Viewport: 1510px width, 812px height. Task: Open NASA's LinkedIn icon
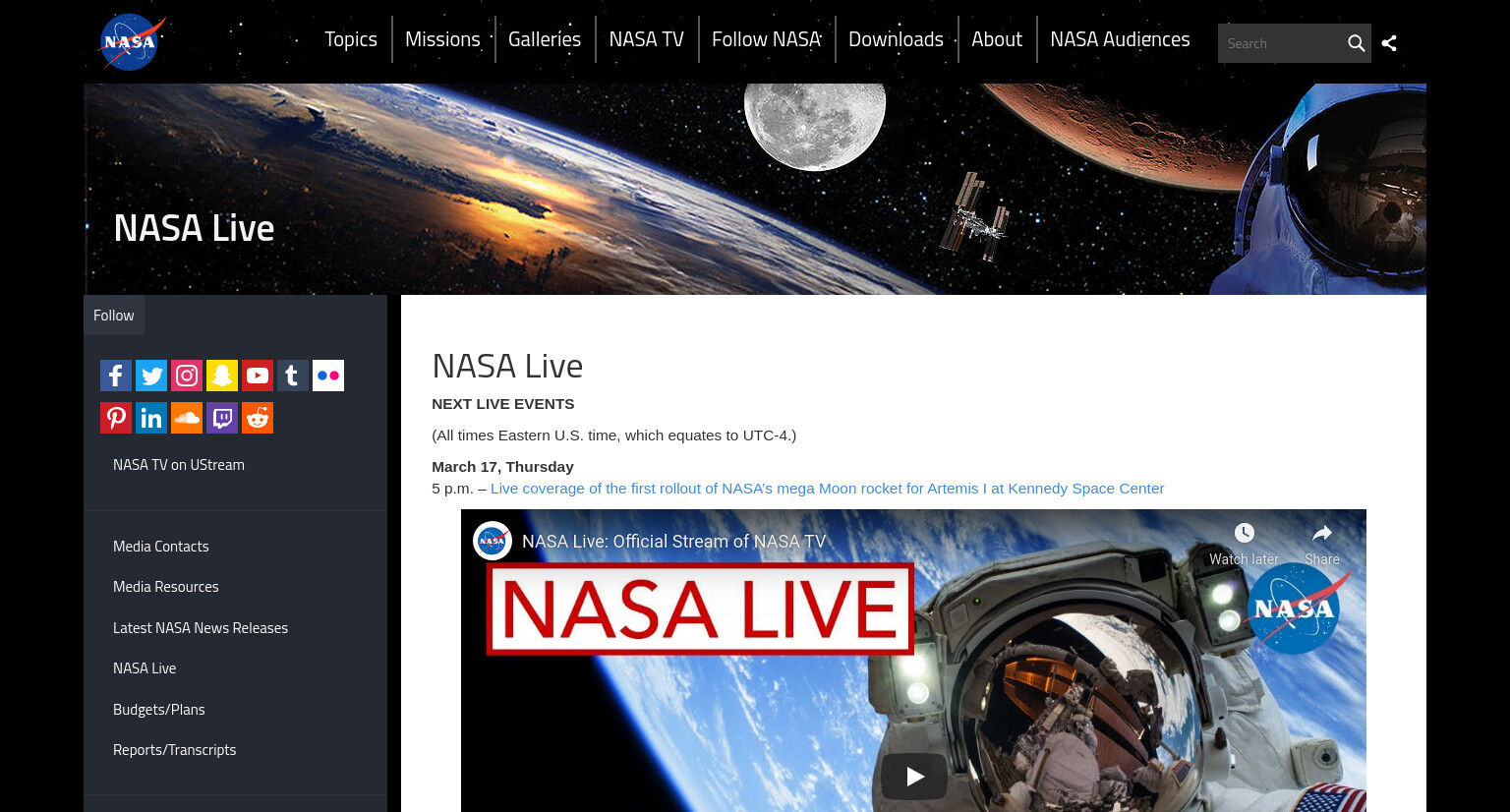pos(151,418)
